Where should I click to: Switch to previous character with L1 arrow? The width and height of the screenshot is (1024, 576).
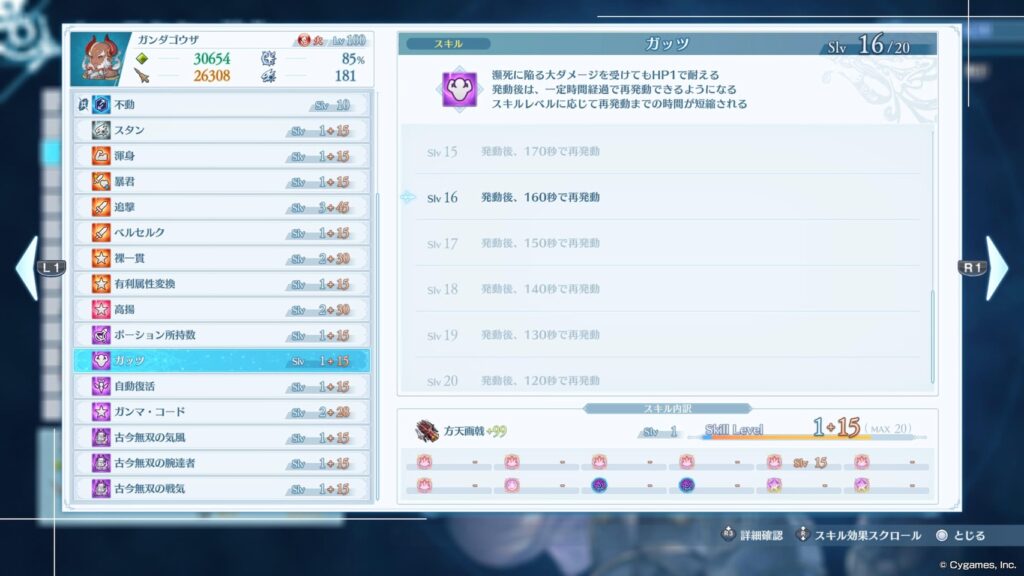28,268
